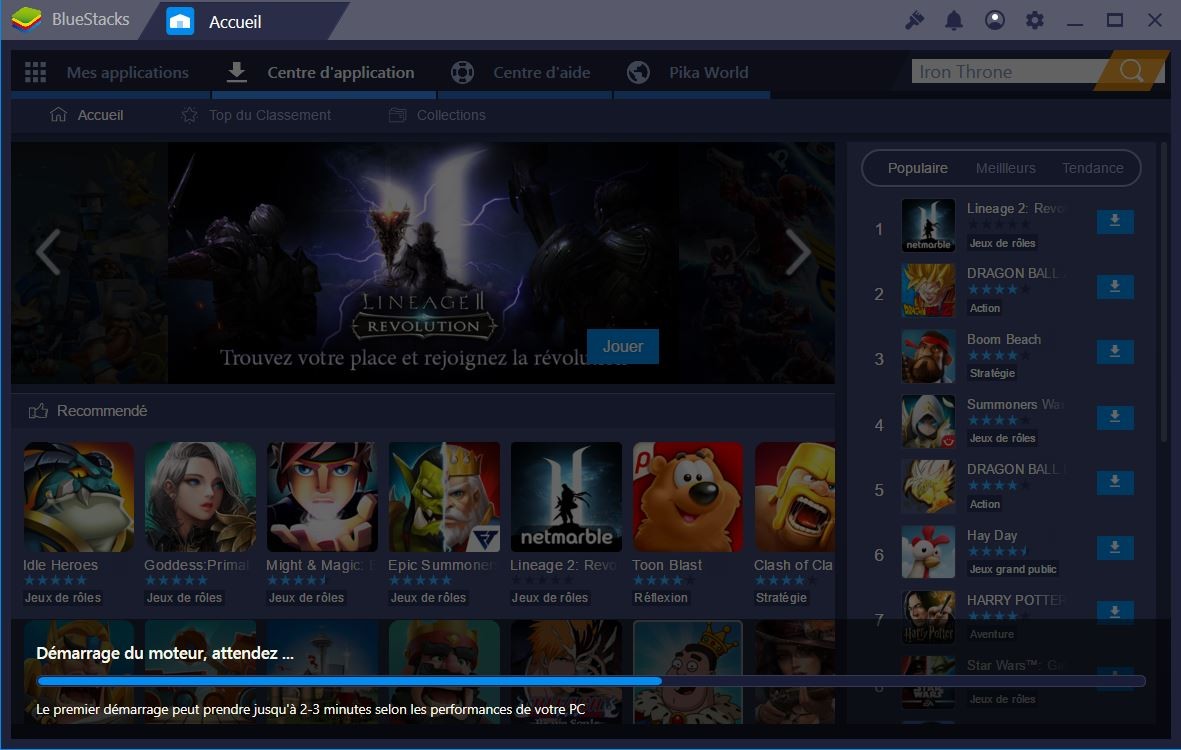Open Epic Summoners recommended game

[444, 497]
